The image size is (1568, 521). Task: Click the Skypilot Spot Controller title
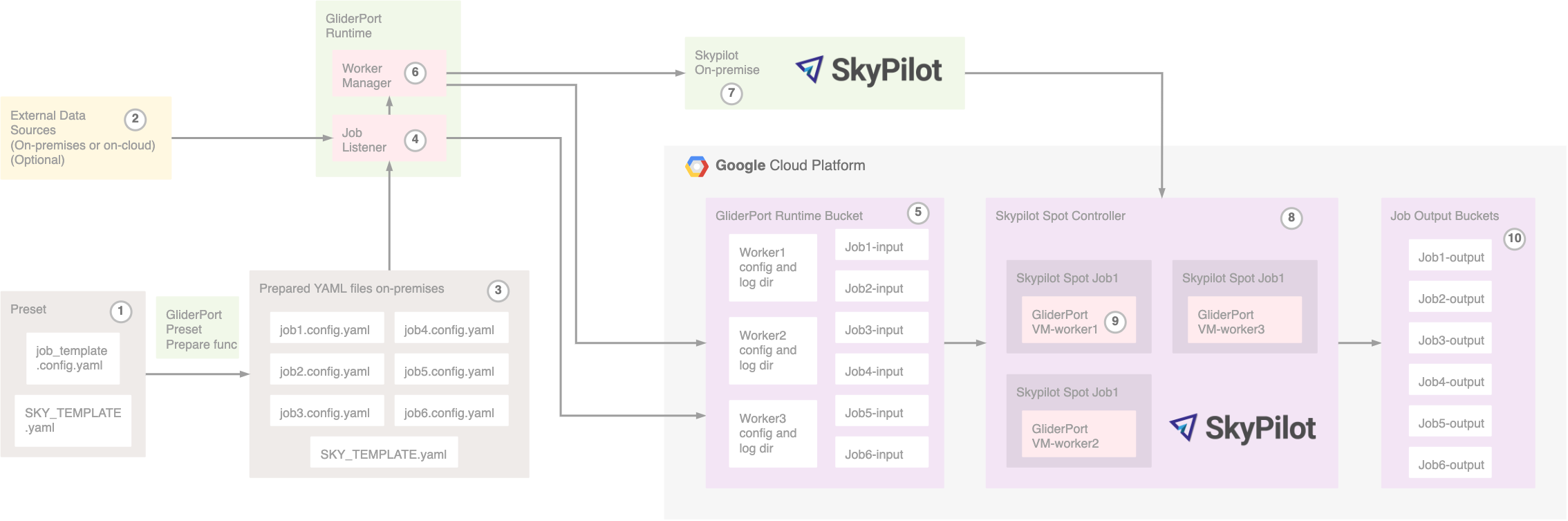click(1060, 216)
